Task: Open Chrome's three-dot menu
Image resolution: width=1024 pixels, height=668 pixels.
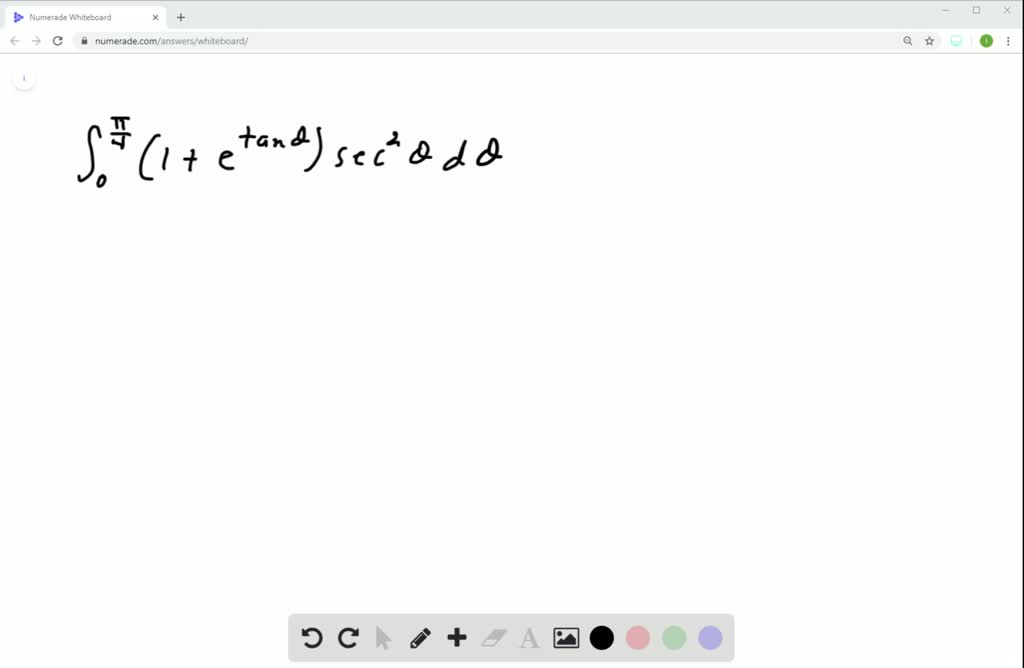Action: pyautogui.click(x=1008, y=41)
